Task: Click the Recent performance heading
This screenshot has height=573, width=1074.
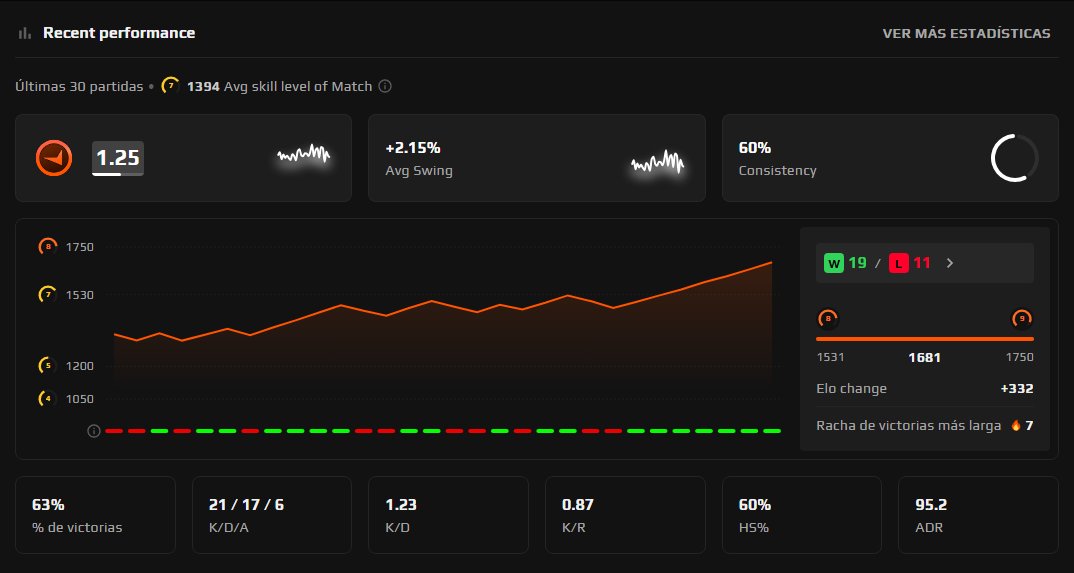Action: [x=119, y=33]
